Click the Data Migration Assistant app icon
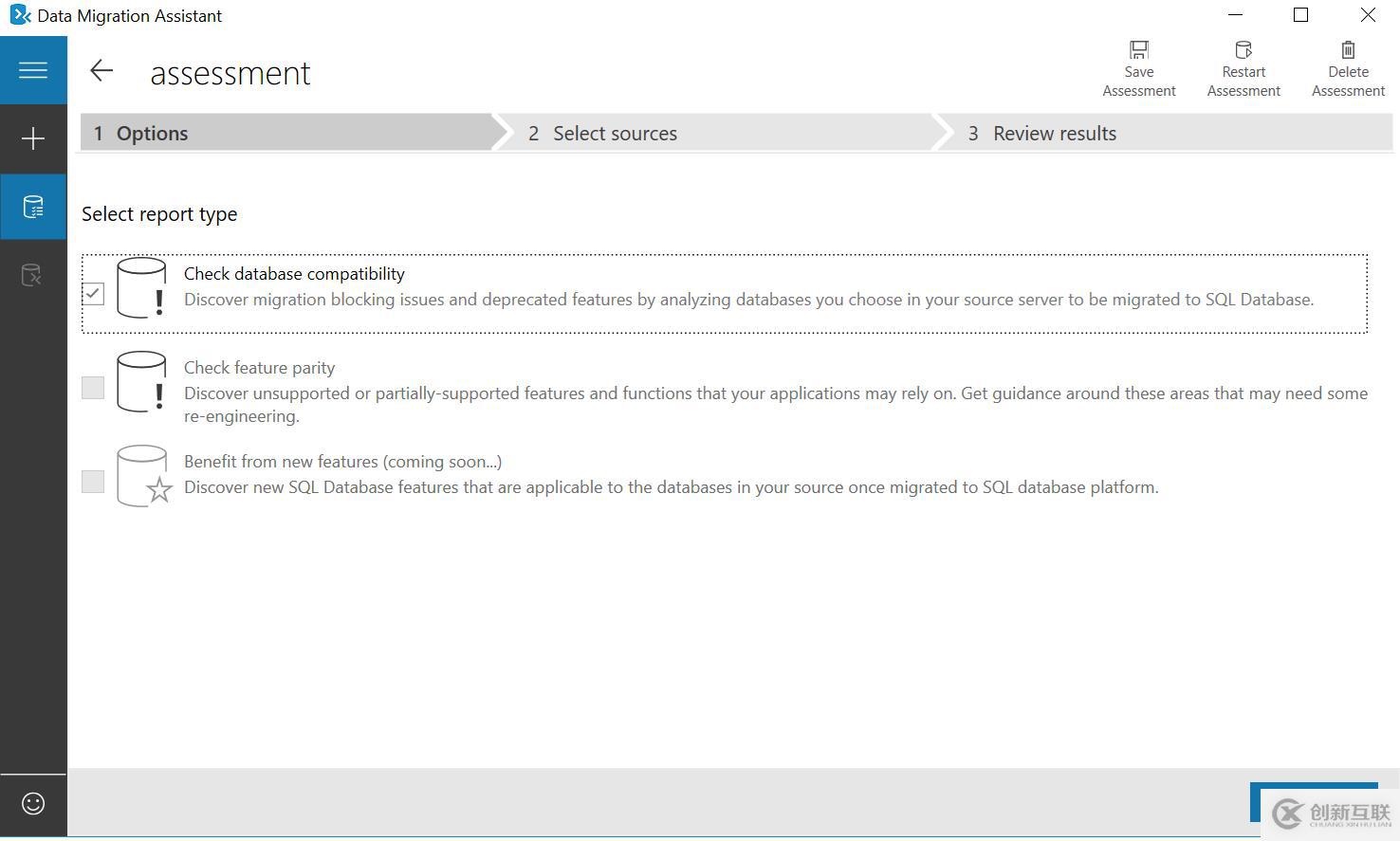 [x=20, y=15]
